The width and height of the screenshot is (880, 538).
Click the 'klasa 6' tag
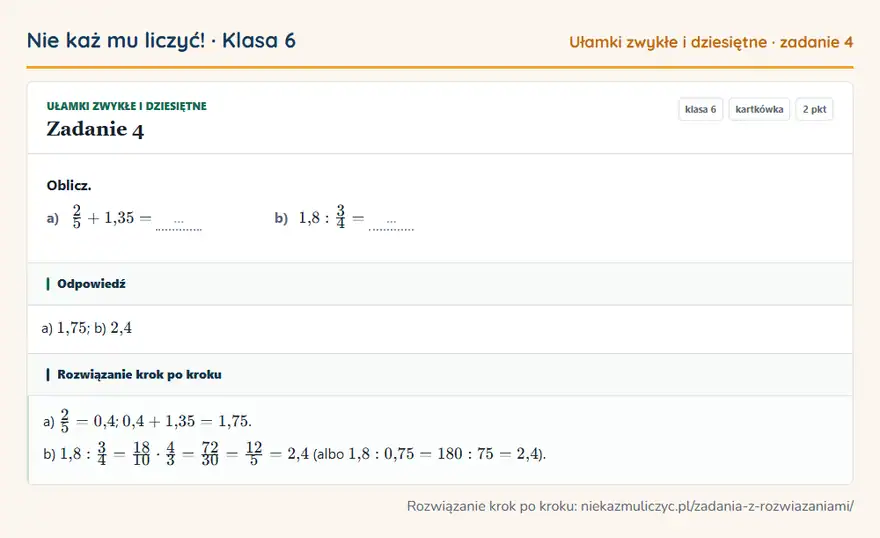tap(700, 109)
